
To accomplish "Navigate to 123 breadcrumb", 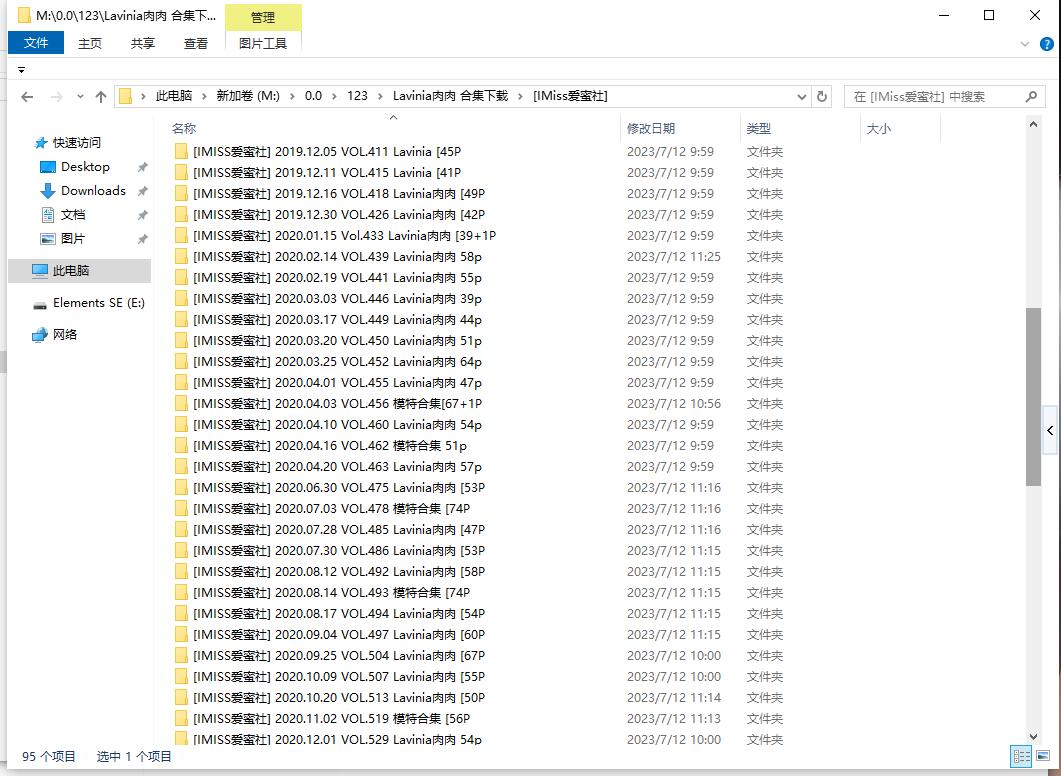I will pos(357,96).
